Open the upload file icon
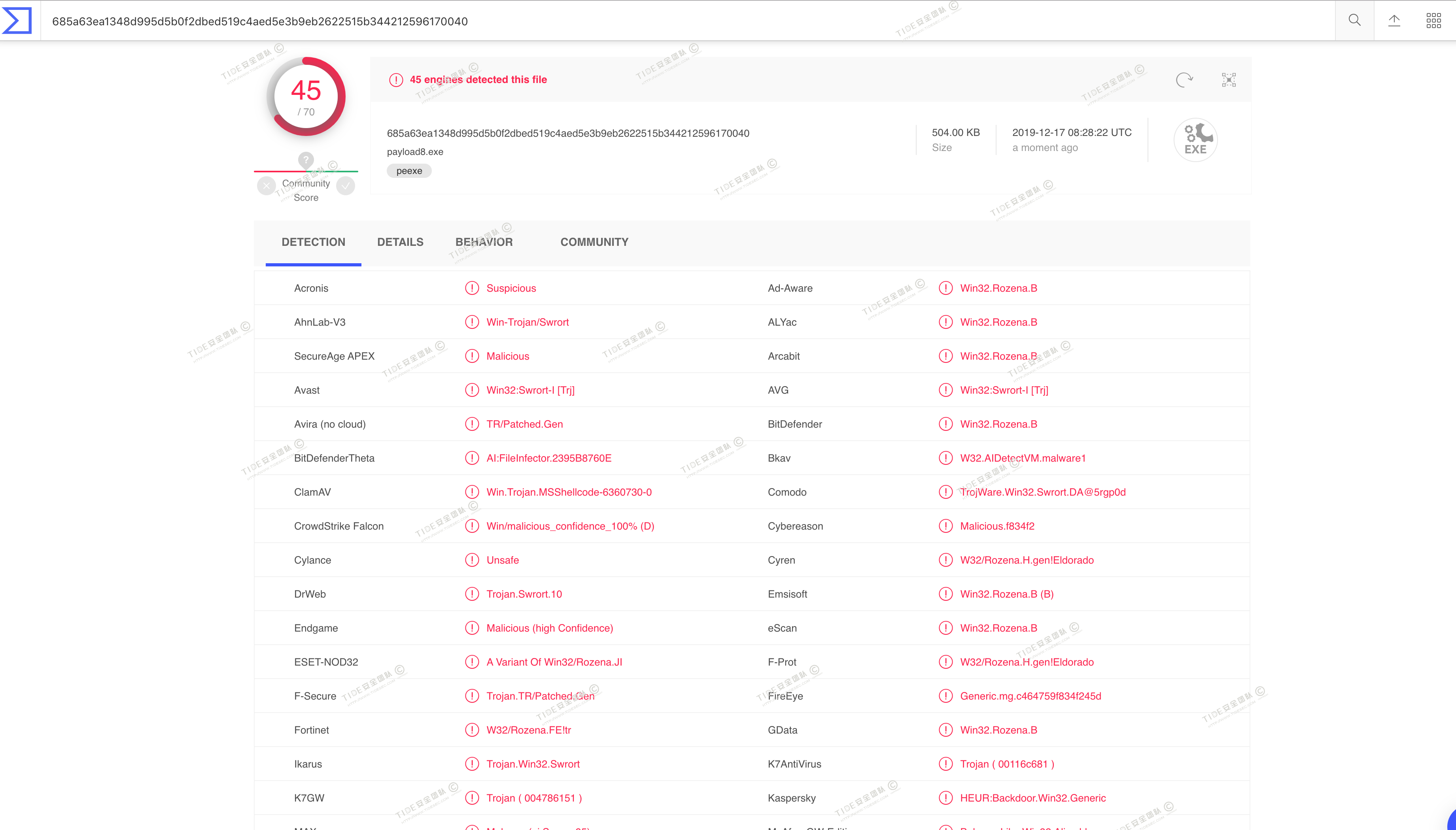Image resolution: width=1456 pixels, height=830 pixels. pyautogui.click(x=1394, y=21)
